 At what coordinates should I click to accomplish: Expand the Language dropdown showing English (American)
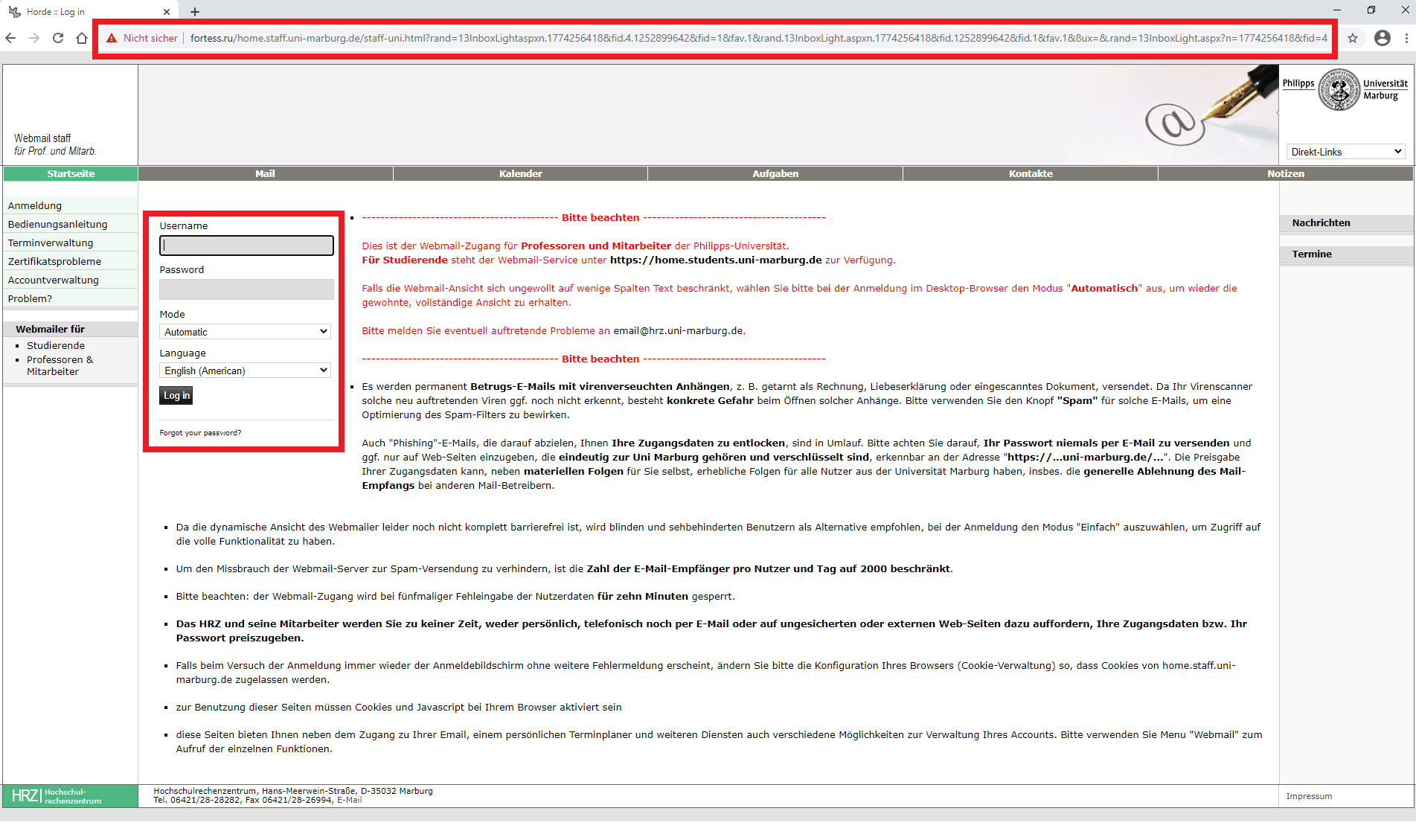tap(245, 371)
